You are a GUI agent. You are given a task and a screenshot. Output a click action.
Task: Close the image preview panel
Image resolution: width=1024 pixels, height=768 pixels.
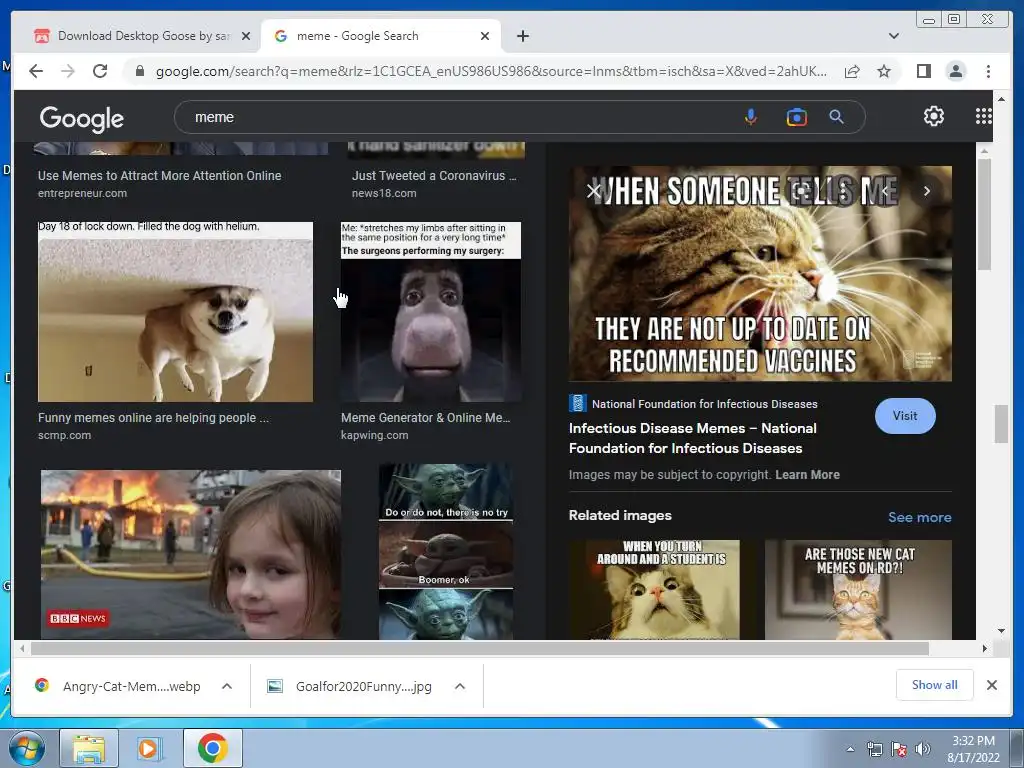click(x=593, y=191)
